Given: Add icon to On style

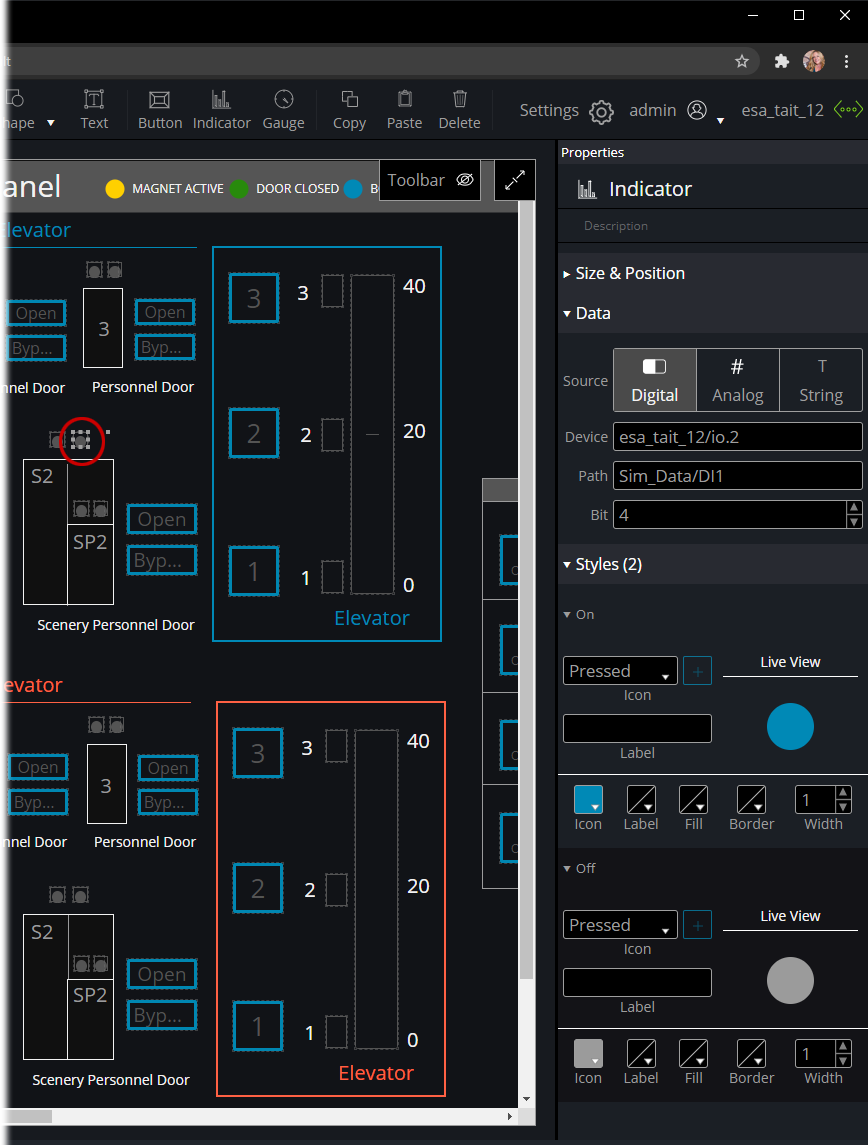Looking at the screenshot, I should tap(697, 671).
